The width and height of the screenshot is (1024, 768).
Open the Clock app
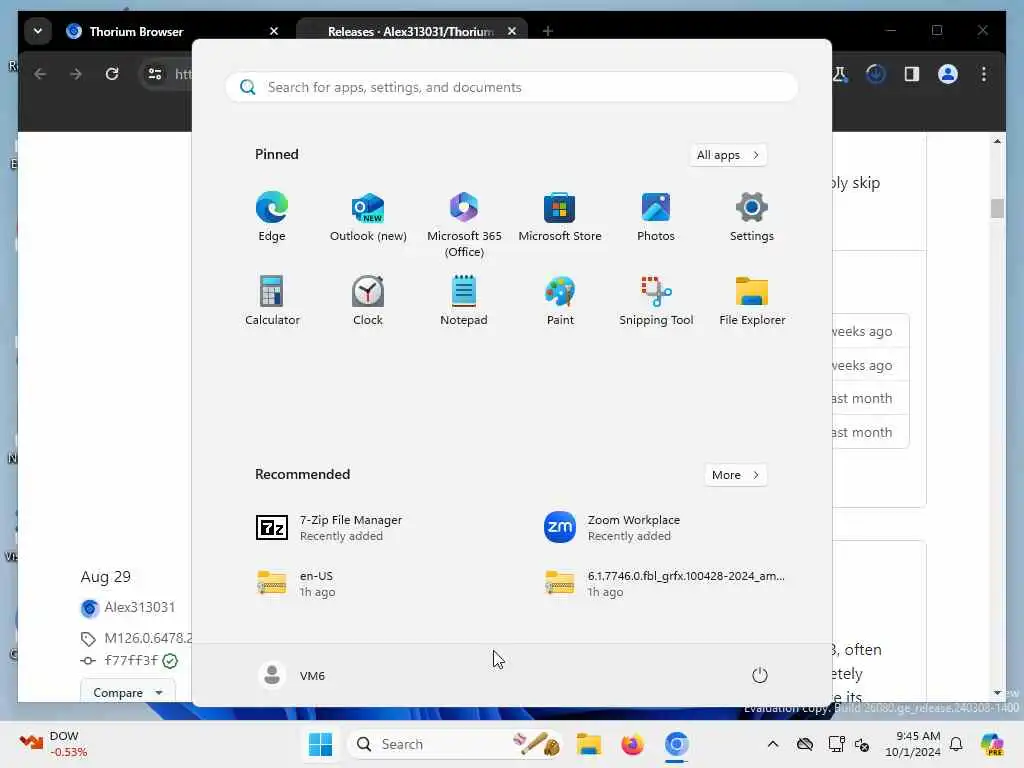tap(368, 300)
